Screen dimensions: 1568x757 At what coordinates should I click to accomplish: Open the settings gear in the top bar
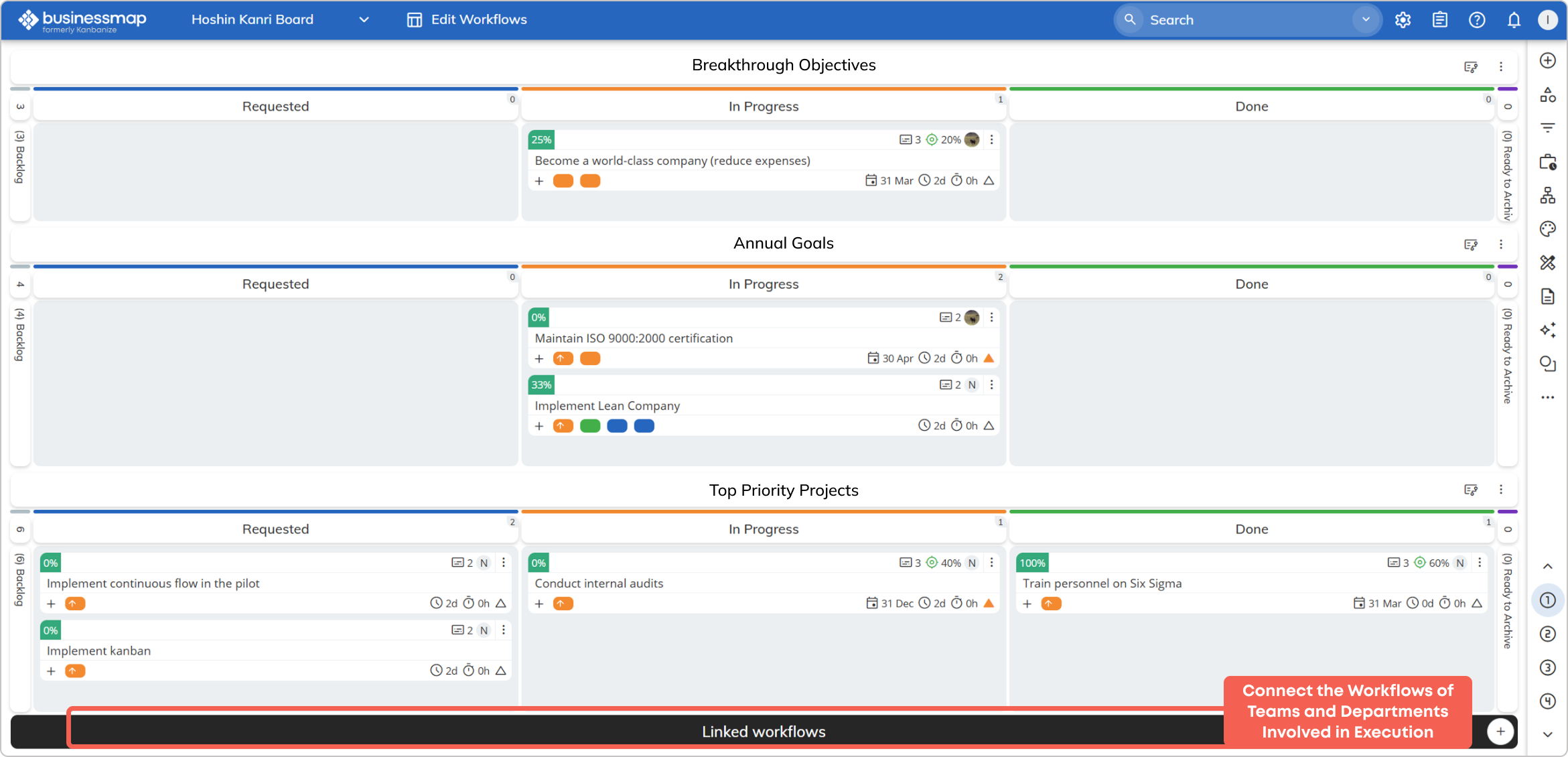click(x=1403, y=19)
